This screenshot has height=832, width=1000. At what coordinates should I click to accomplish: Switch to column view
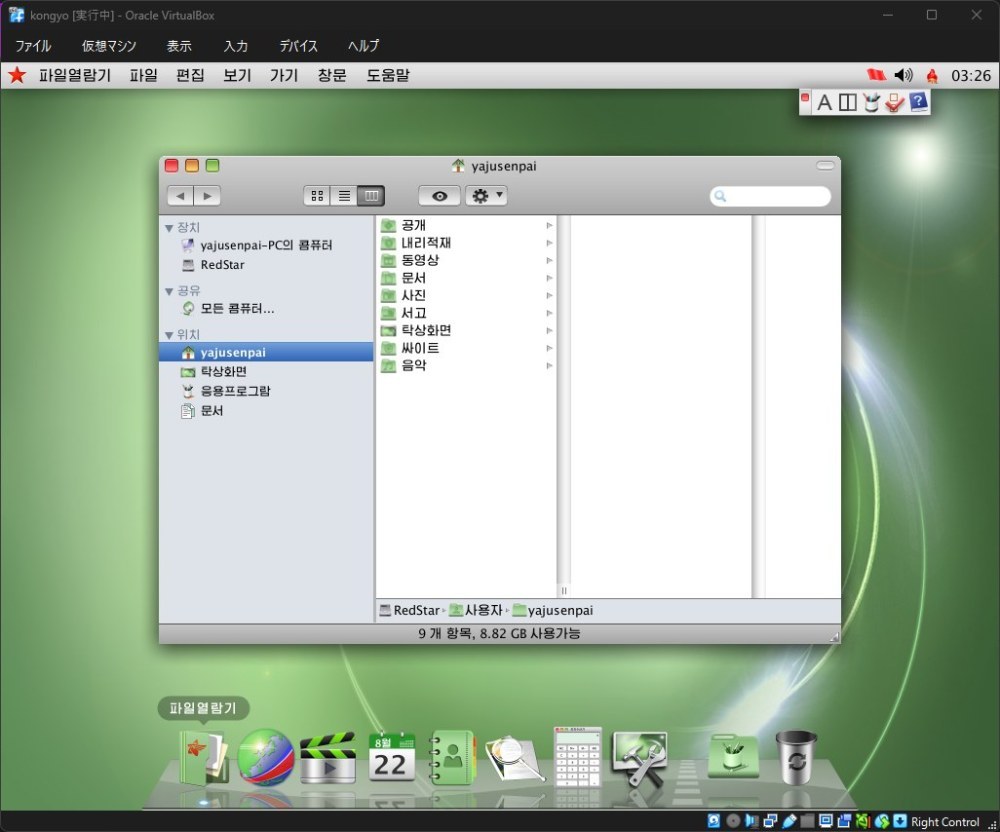(371, 196)
